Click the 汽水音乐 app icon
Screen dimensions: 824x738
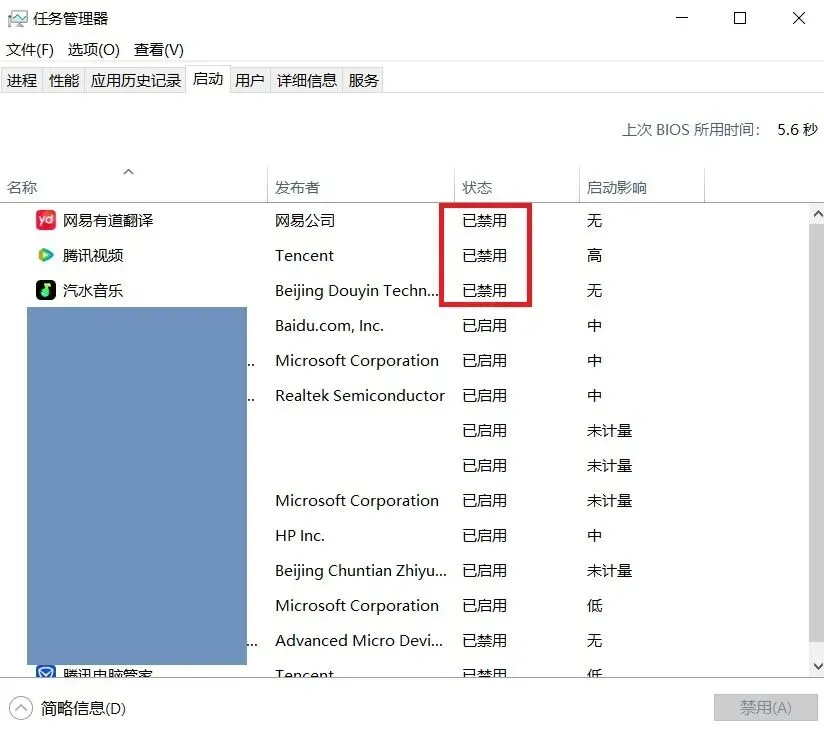coord(46,290)
